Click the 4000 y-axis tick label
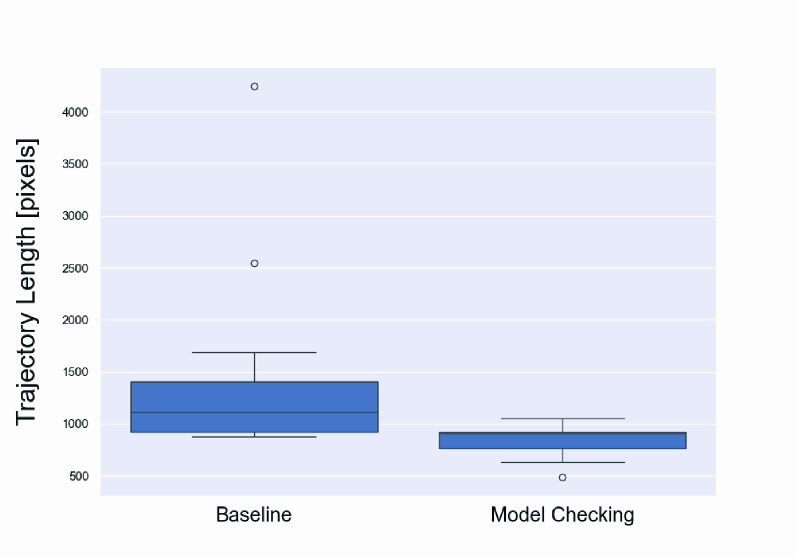This screenshot has width=797, height=558. click(74, 112)
